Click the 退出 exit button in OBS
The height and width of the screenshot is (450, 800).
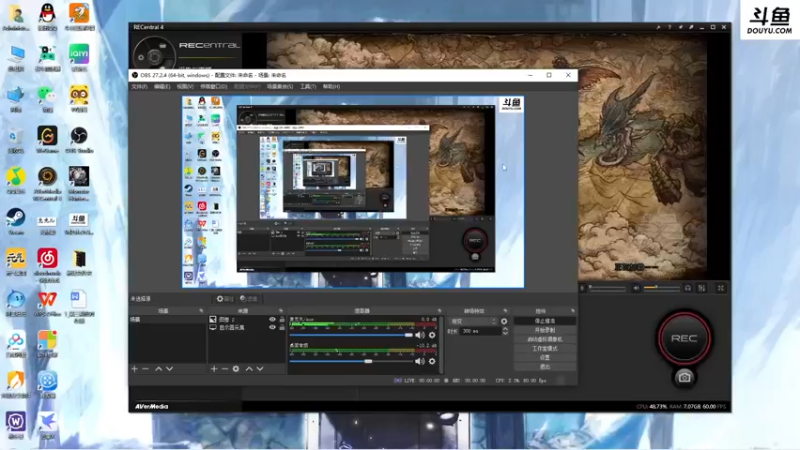544,367
